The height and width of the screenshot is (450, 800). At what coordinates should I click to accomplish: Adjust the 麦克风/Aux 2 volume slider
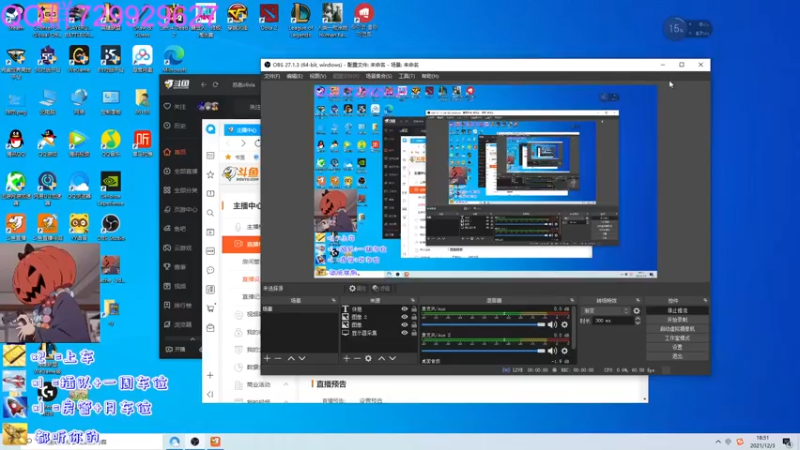coord(483,351)
